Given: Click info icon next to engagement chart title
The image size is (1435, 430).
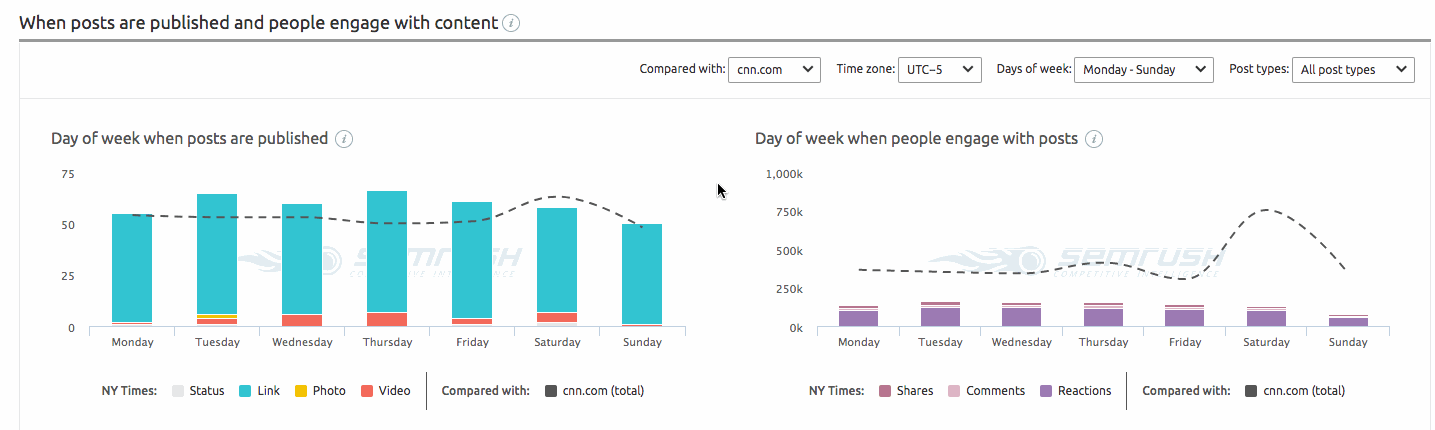Looking at the screenshot, I should 1094,139.
